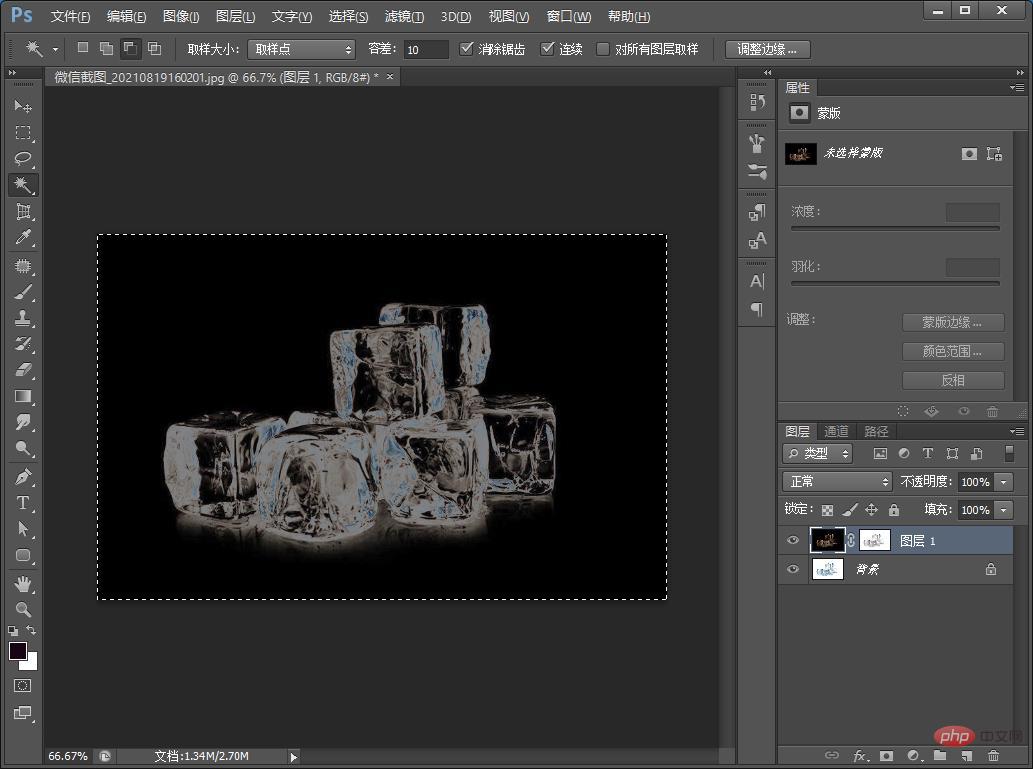Enable 对所有图层取样 checkbox
This screenshot has height=769, width=1033.
pos(603,49)
